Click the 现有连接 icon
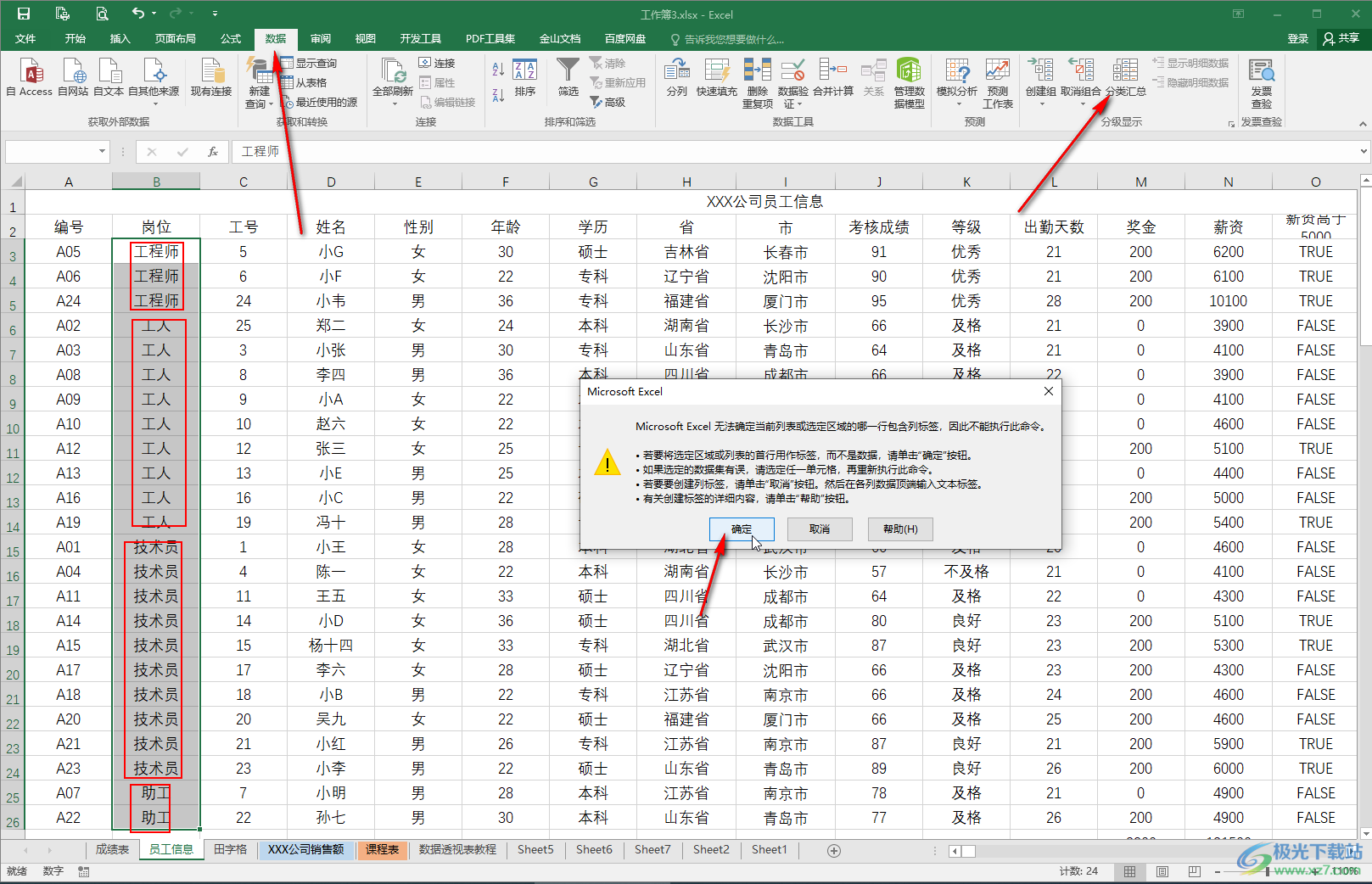 tap(211, 71)
